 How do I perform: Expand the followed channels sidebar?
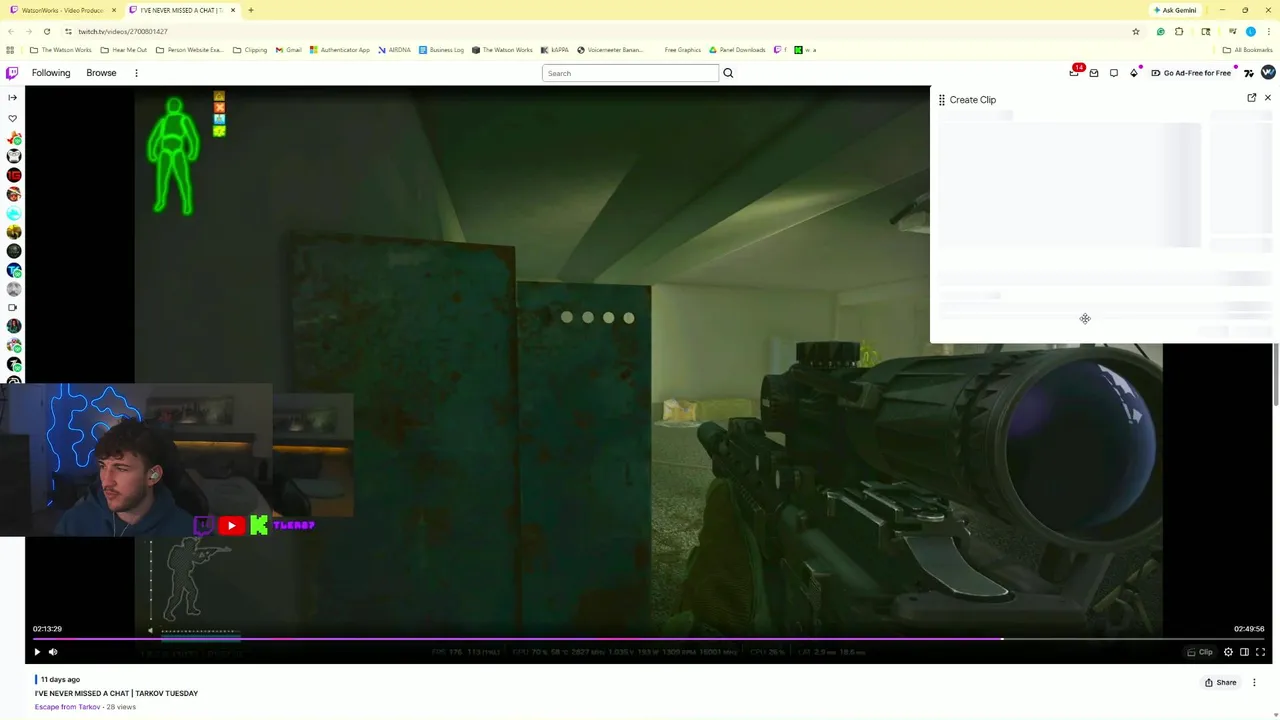coord(12,97)
